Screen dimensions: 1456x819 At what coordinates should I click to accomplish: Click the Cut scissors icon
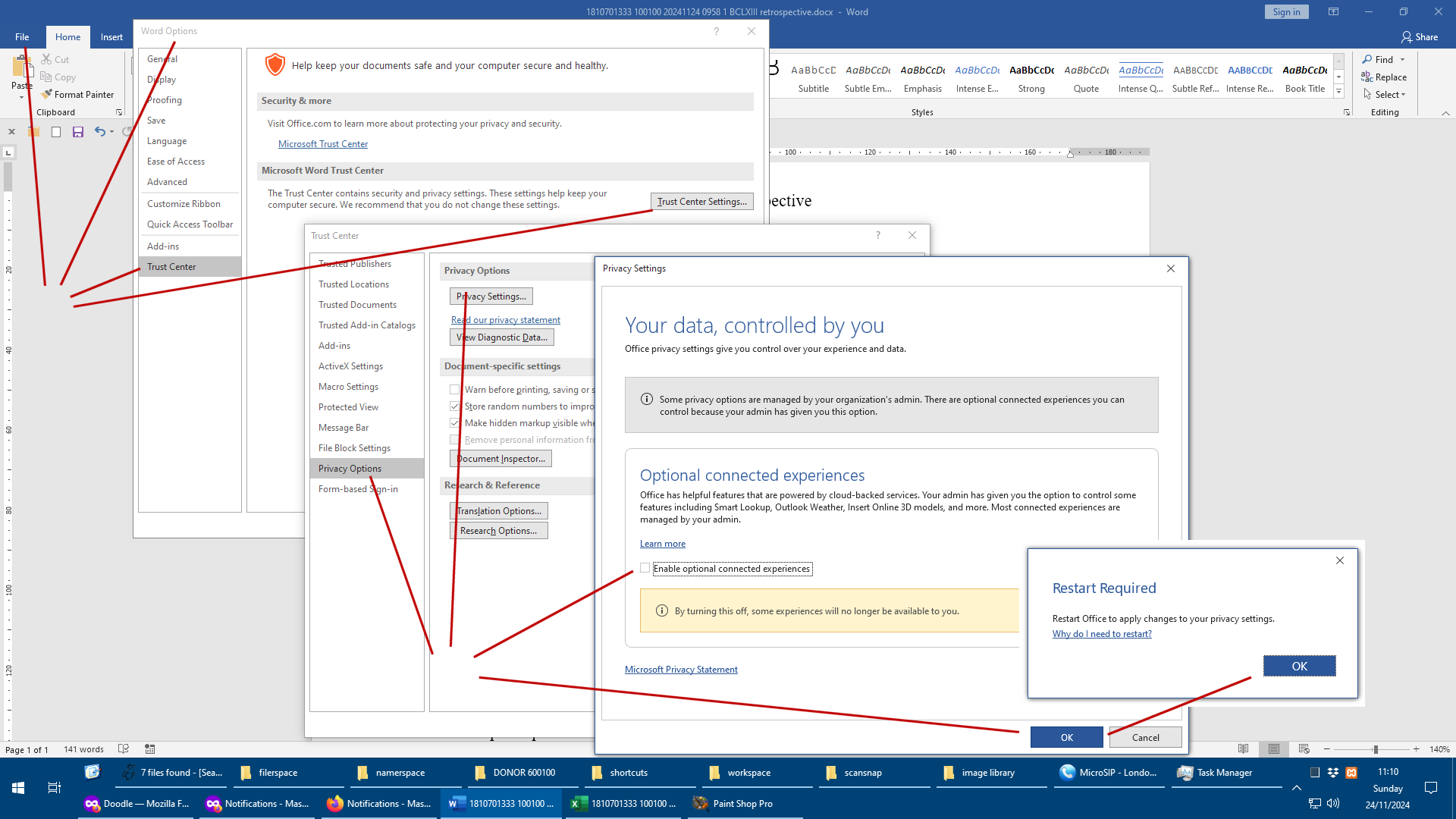pyautogui.click(x=46, y=59)
